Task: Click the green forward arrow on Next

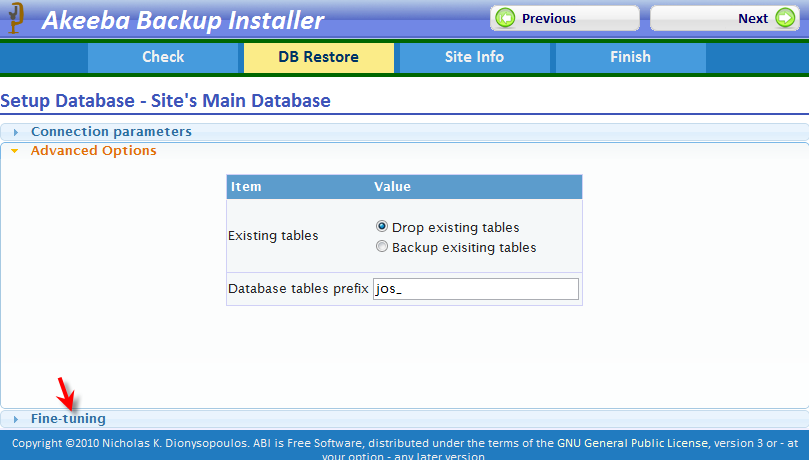Action: (785, 18)
